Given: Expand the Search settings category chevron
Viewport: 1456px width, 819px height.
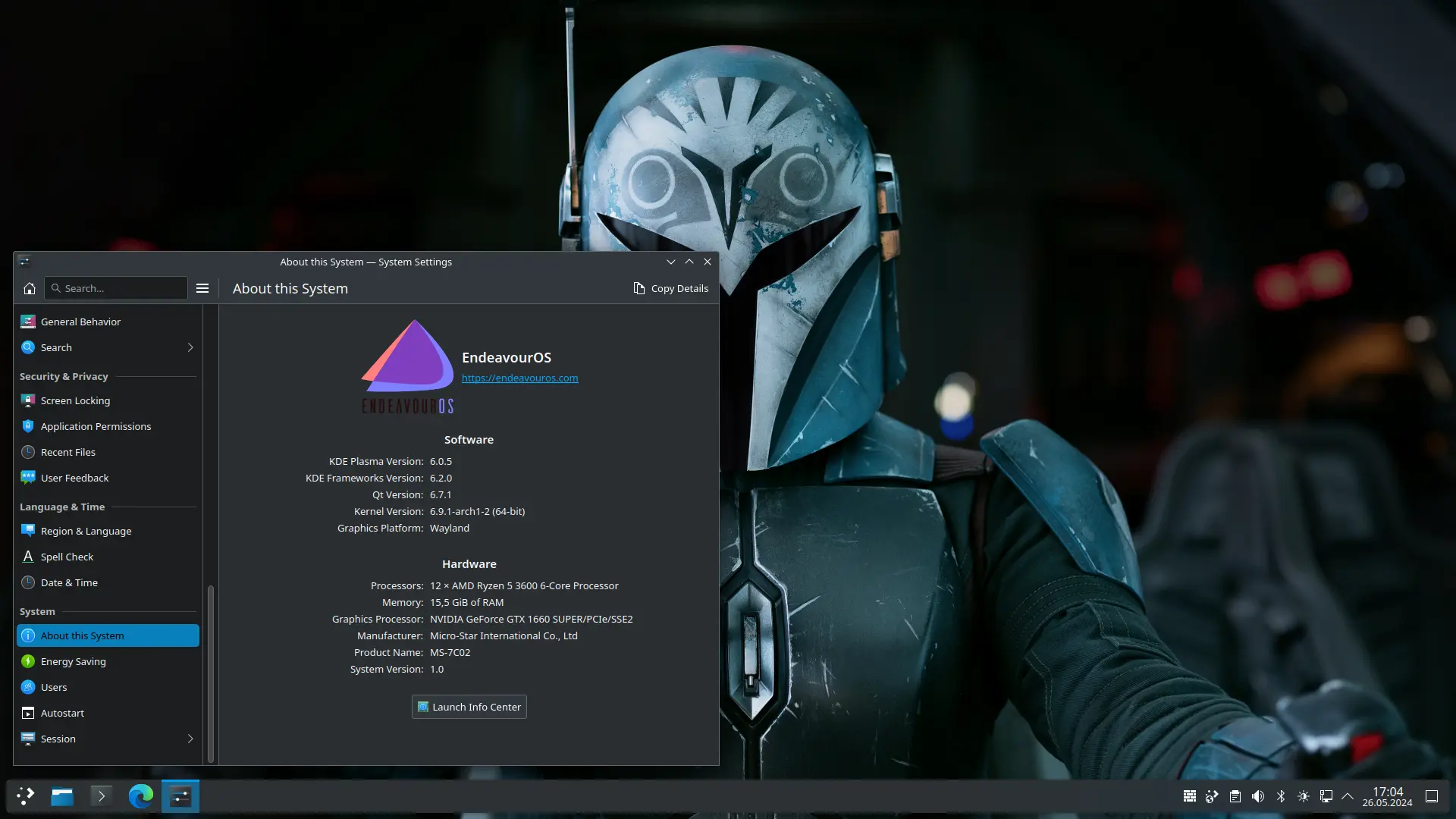Looking at the screenshot, I should [x=190, y=347].
